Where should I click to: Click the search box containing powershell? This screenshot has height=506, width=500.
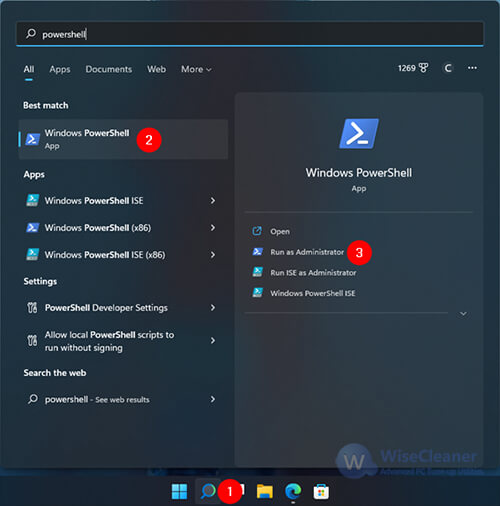250,34
